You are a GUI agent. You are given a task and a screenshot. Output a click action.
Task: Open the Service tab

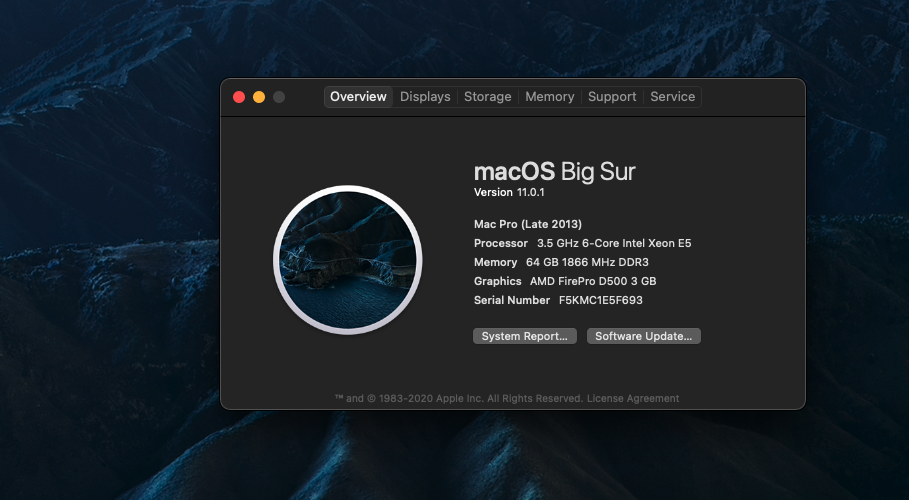[672, 97]
